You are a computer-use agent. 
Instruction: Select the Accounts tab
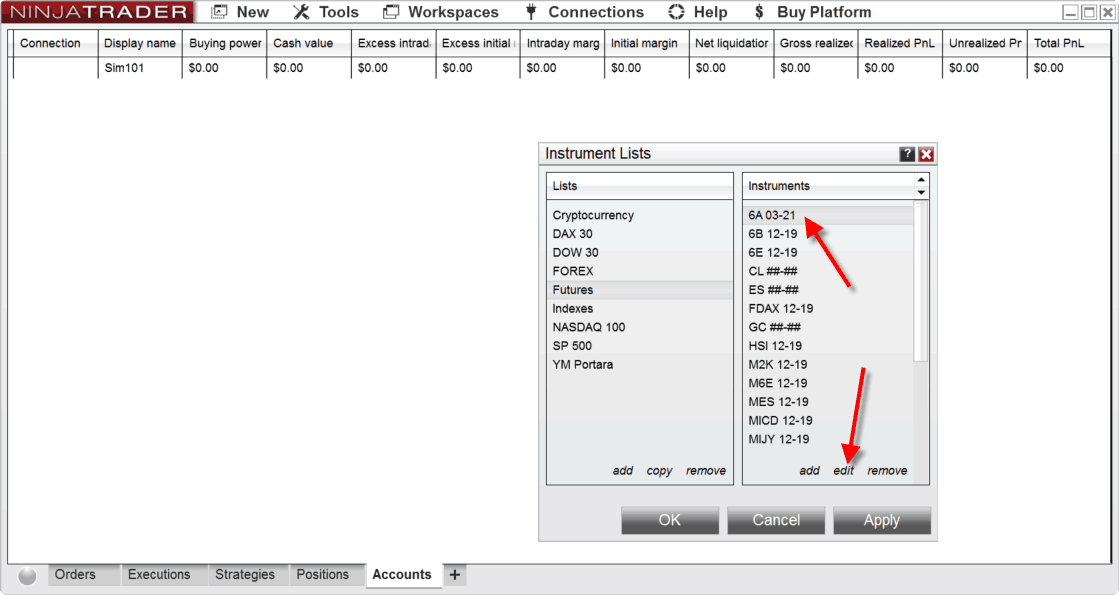click(402, 574)
